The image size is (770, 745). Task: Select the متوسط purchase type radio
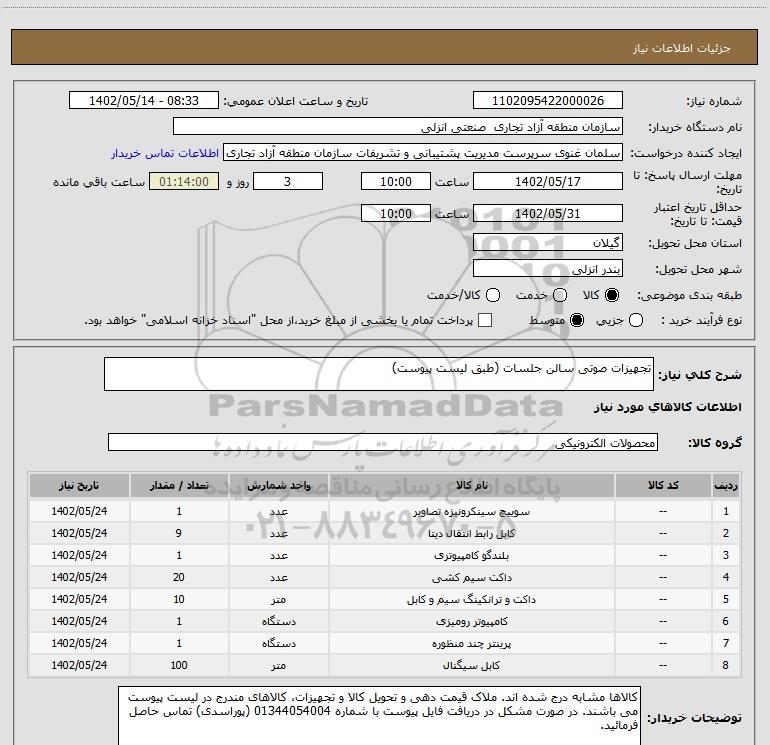point(577,321)
